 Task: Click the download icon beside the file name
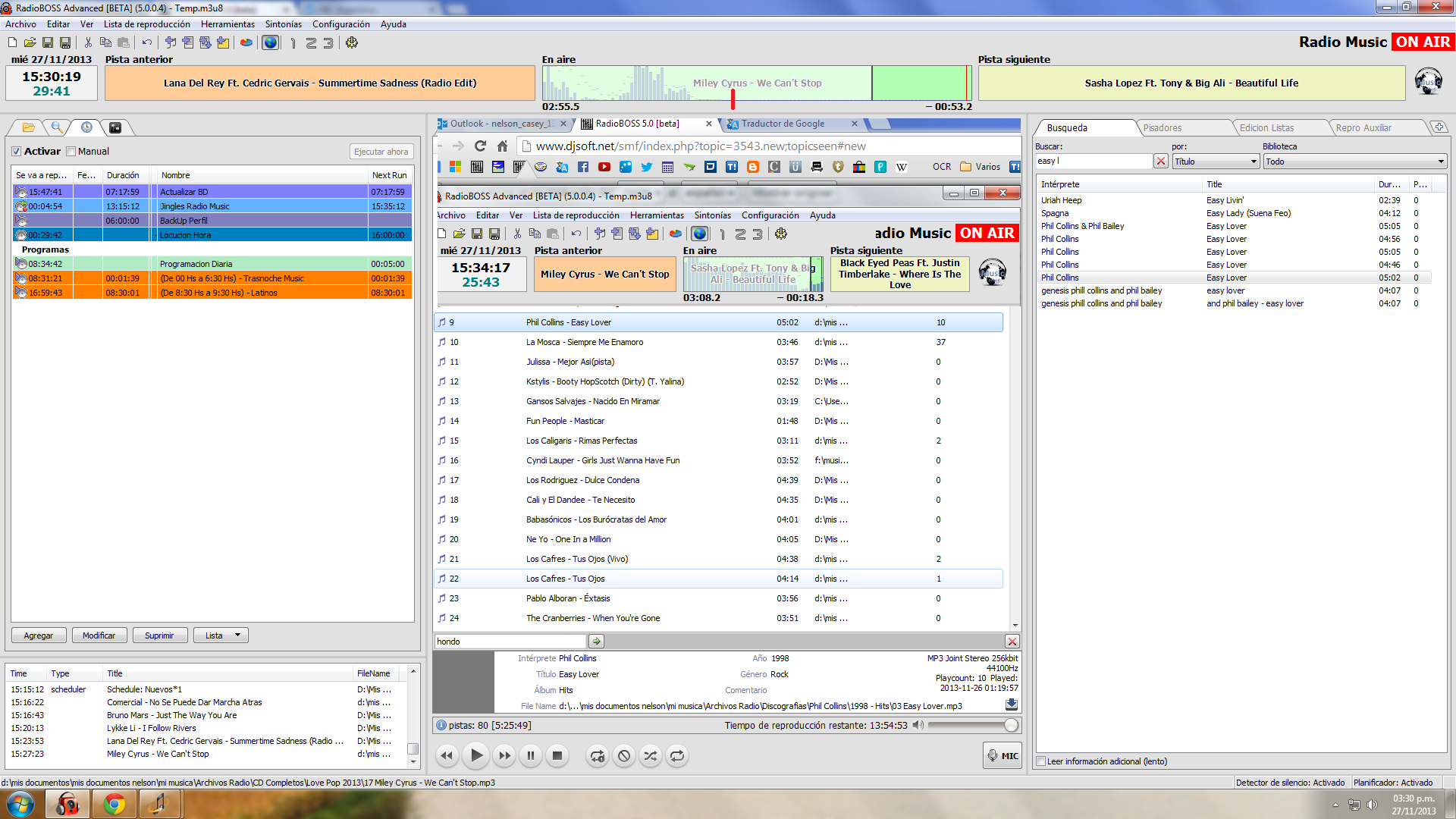(x=1011, y=704)
